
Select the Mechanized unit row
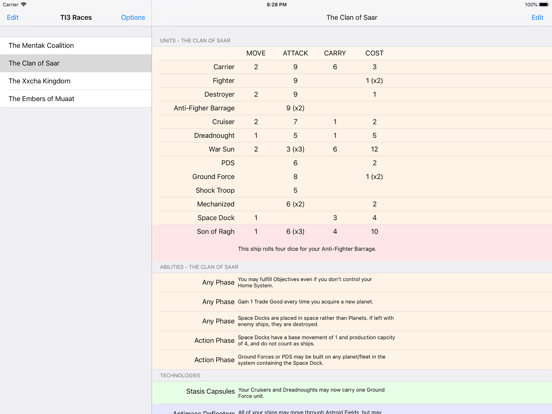click(352, 204)
